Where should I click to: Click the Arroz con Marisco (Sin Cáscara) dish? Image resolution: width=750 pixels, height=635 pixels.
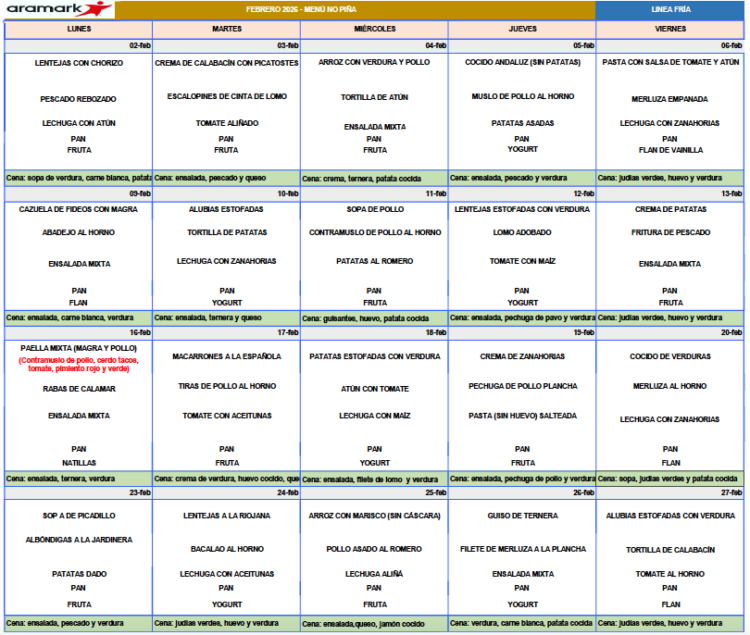coord(374,516)
